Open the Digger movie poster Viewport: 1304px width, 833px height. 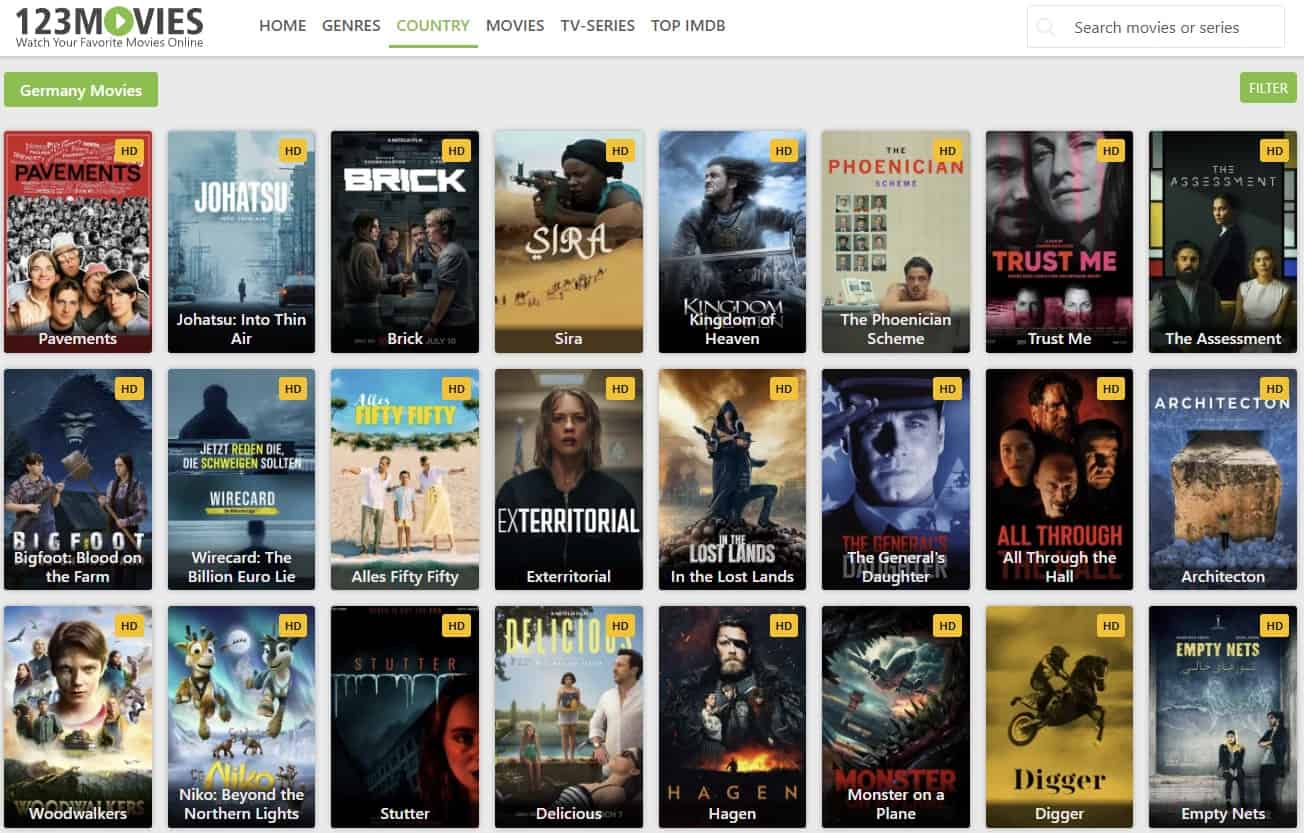coord(1059,716)
